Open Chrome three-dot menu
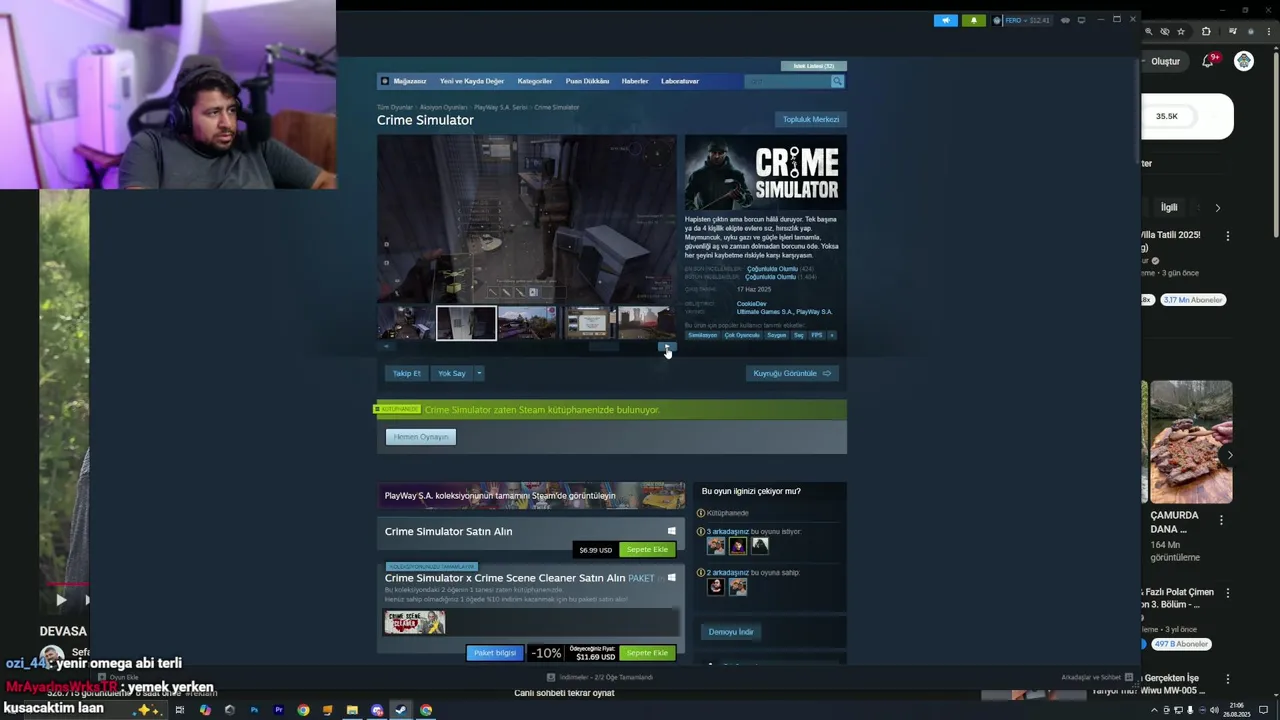 coord(1267,32)
